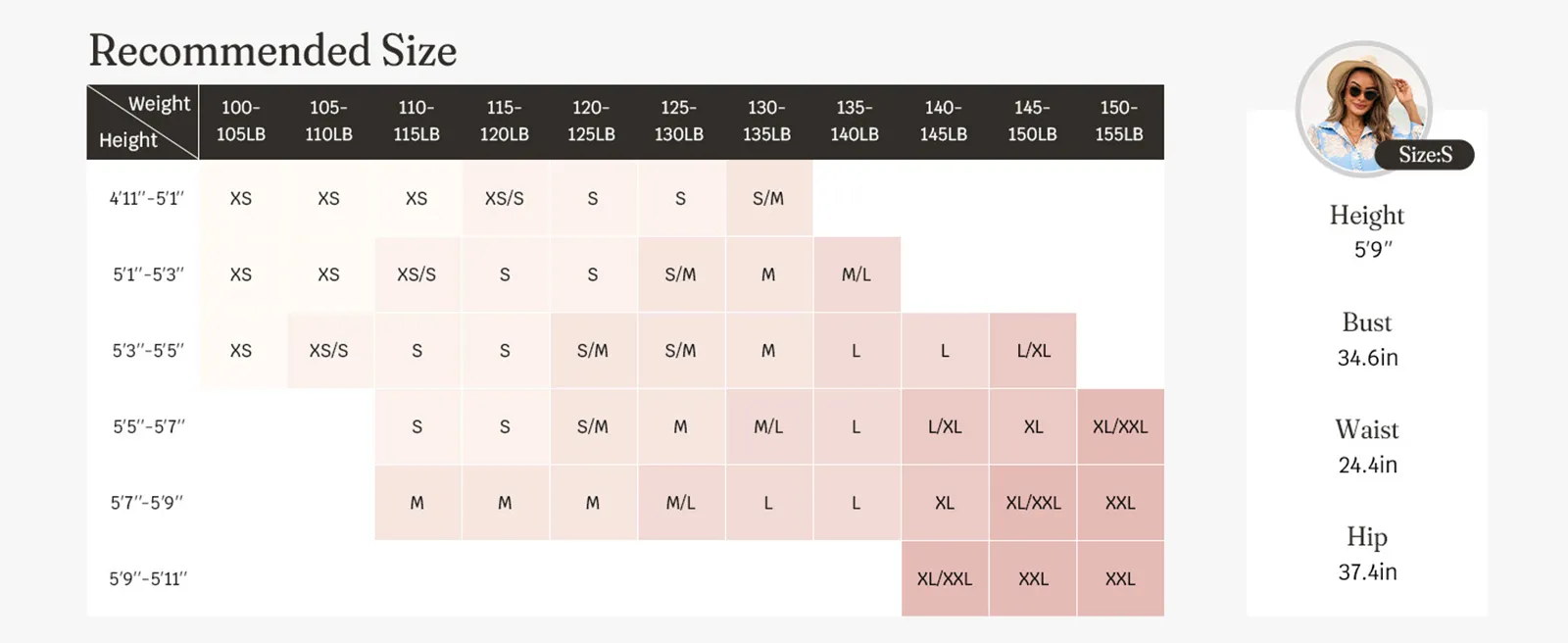The width and height of the screenshot is (1568, 643).
Task: Click the model photo thumbnail
Action: [1363, 108]
